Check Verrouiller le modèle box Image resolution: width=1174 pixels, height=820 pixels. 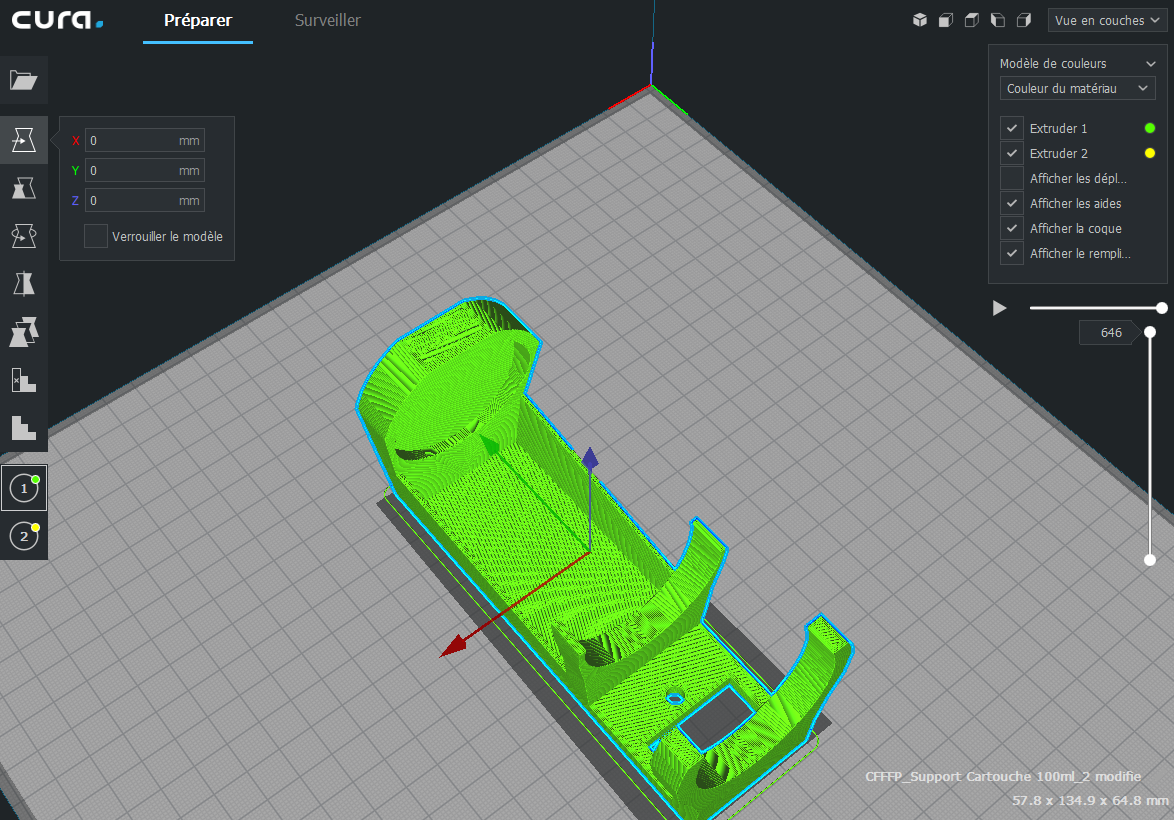95,236
